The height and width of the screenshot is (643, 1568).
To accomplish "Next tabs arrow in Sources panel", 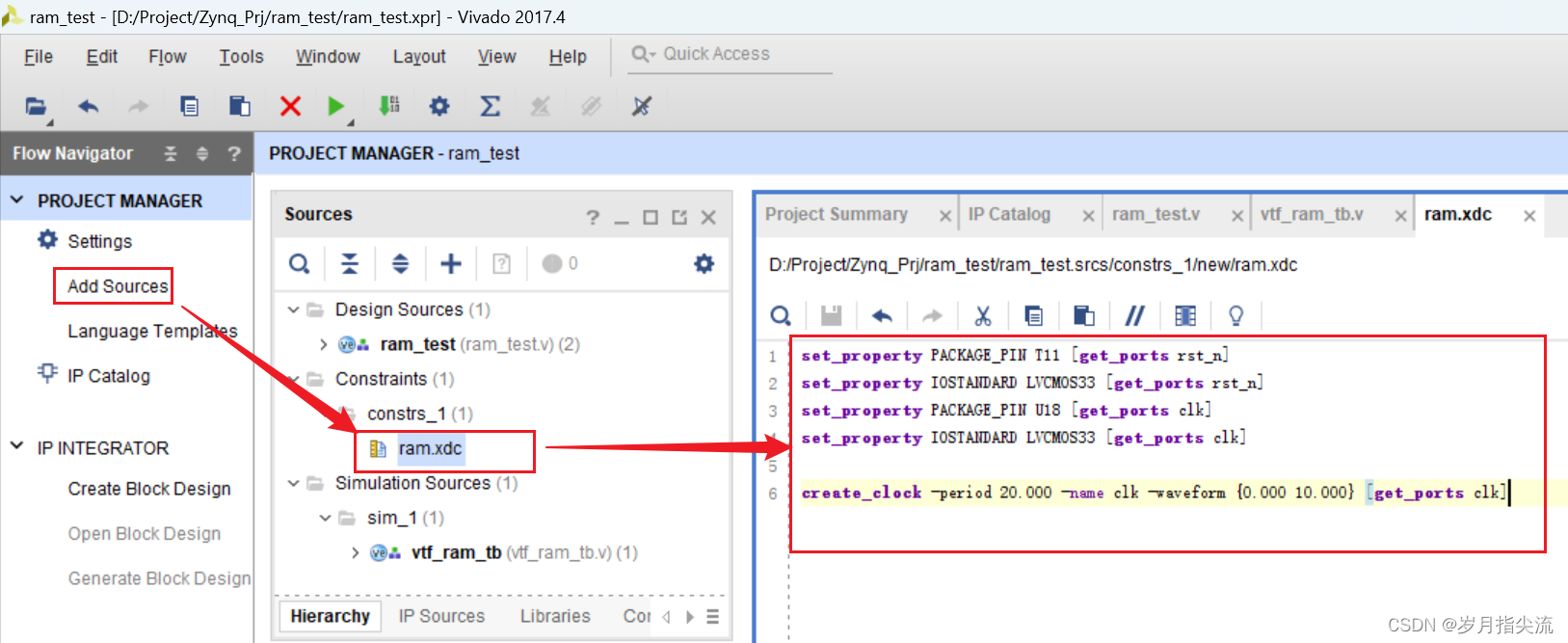I will tap(690, 617).
